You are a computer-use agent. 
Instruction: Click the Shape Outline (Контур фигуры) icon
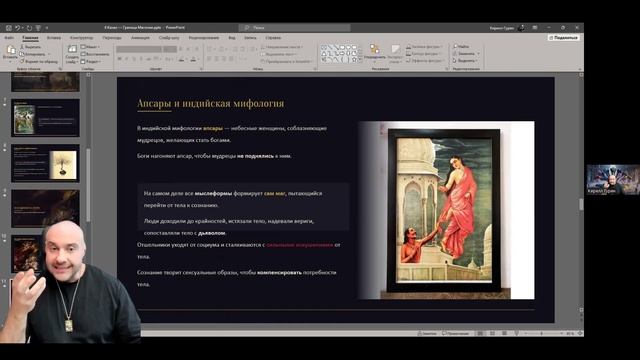409,53
